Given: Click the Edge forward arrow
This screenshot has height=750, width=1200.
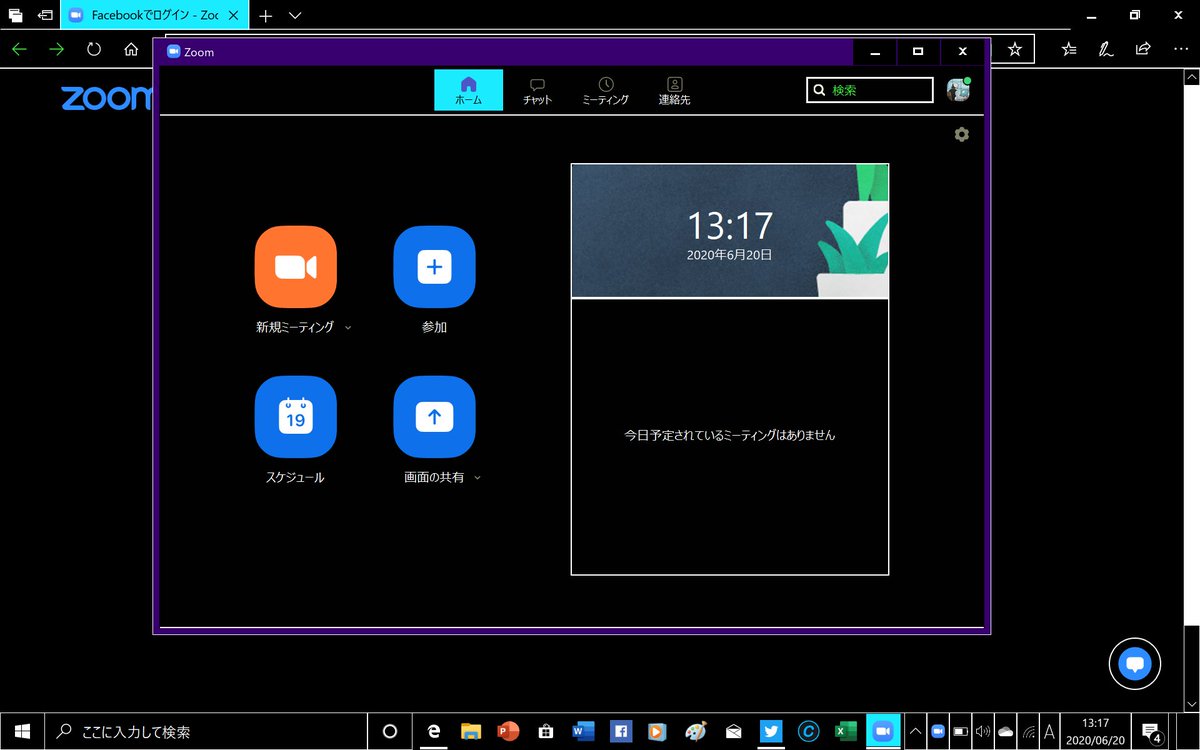Looking at the screenshot, I should click(56, 49).
